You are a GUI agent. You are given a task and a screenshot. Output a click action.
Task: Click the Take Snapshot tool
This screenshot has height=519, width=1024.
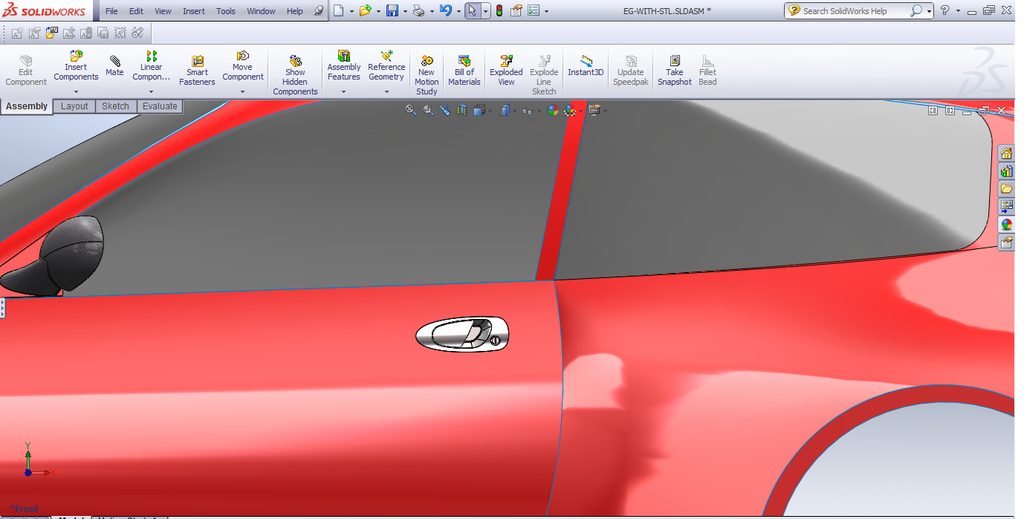click(674, 70)
